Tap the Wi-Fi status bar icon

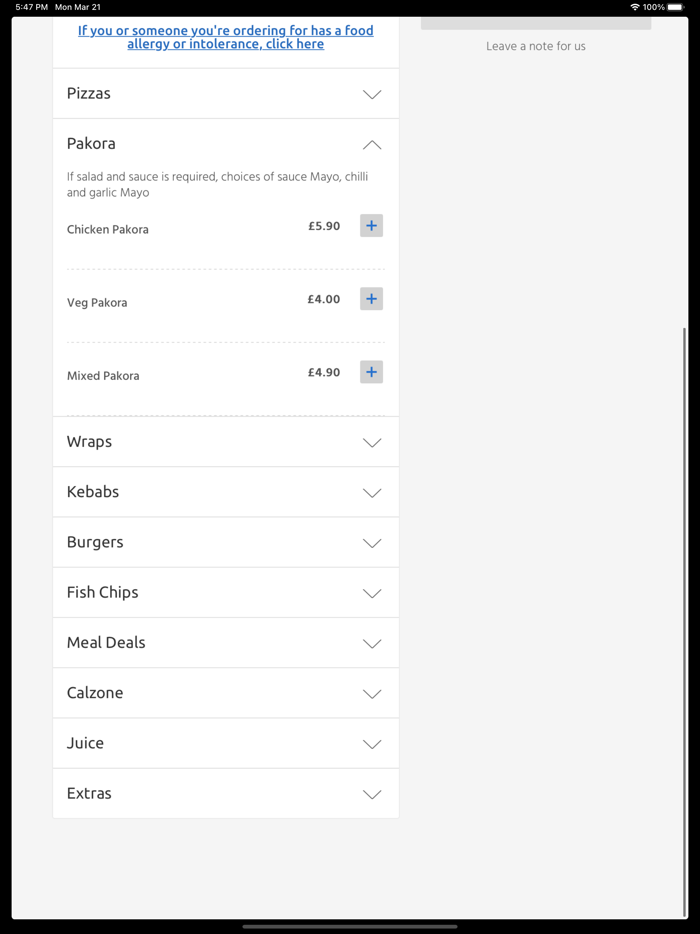click(x=634, y=7)
